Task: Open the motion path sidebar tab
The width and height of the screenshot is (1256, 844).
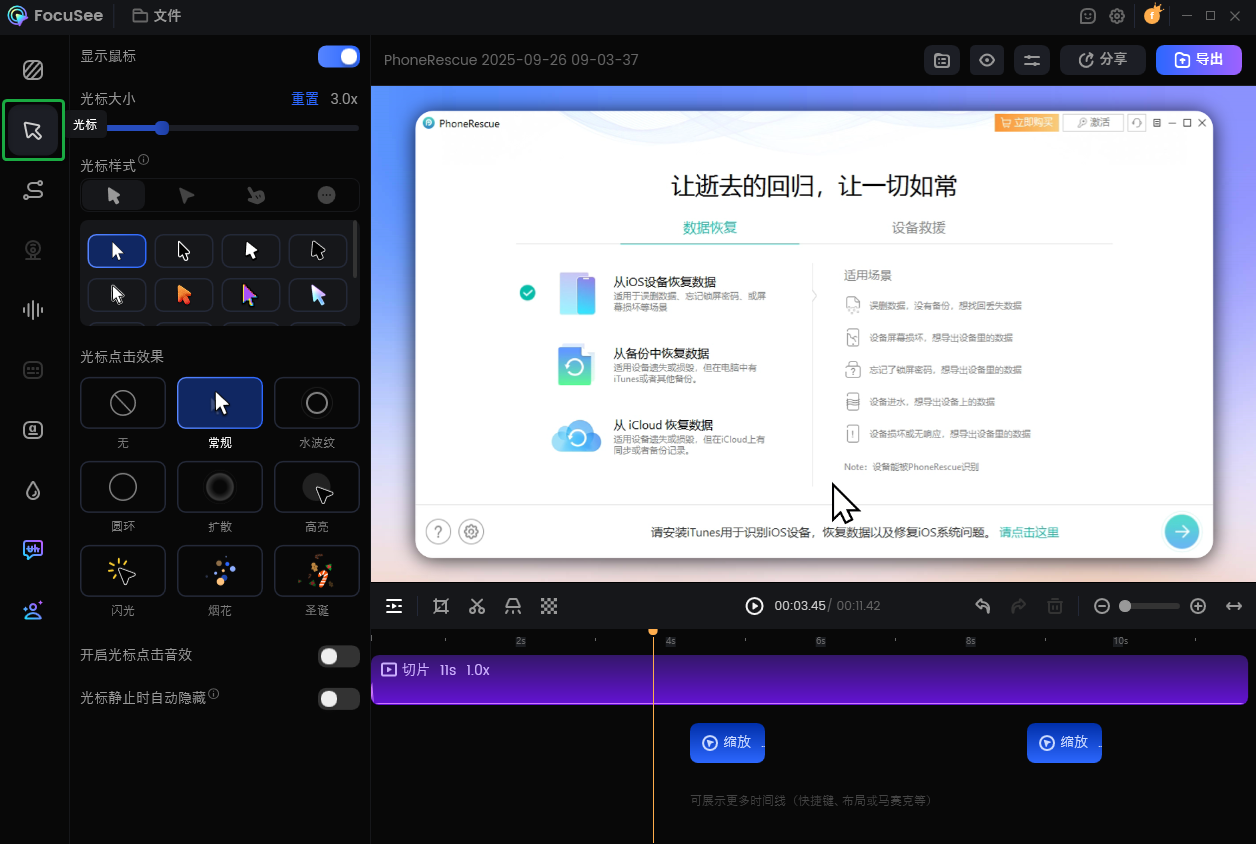Action: (33, 190)
